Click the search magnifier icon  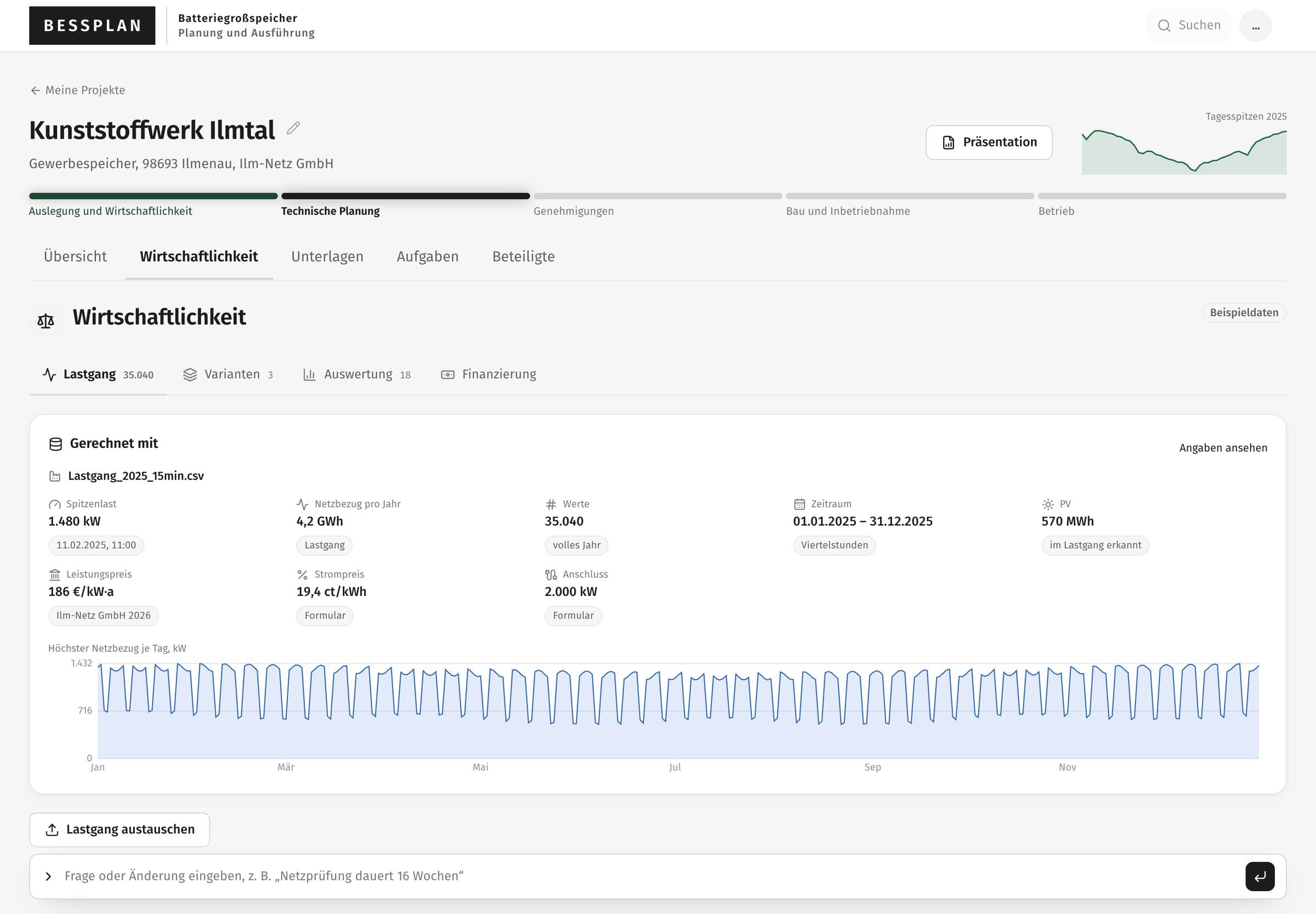point(1164,26)
